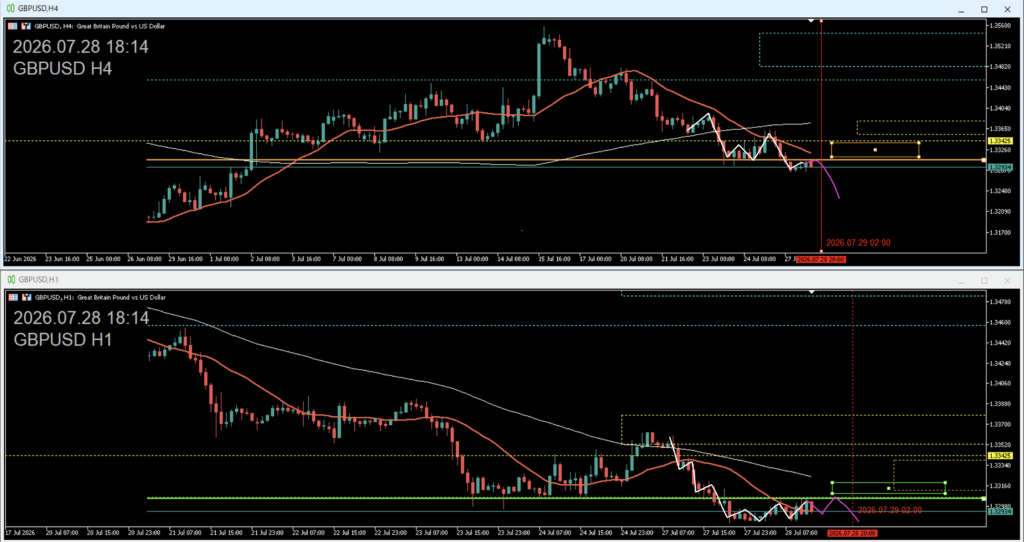Close the GBPUSD,H1 chart window
The image size is (1024, 542).
coord(1006,281)
